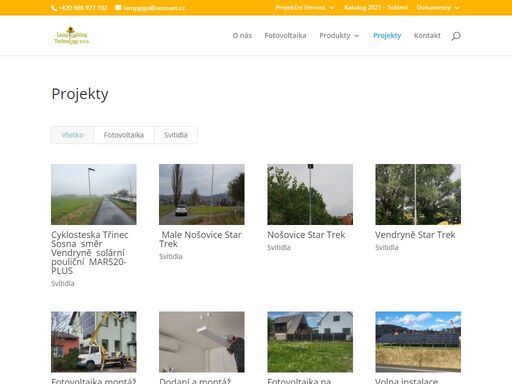Filter projects by Svítidla tab
Viewport: 512px width, 384px height.
pos(176,135)
